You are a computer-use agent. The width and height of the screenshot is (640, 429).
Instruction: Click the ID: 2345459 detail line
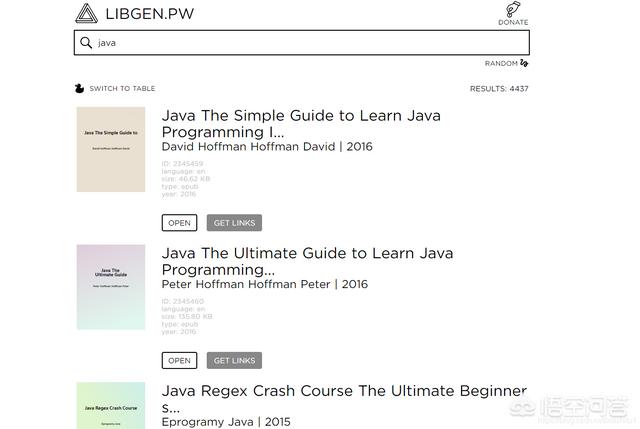click(182, 163)
